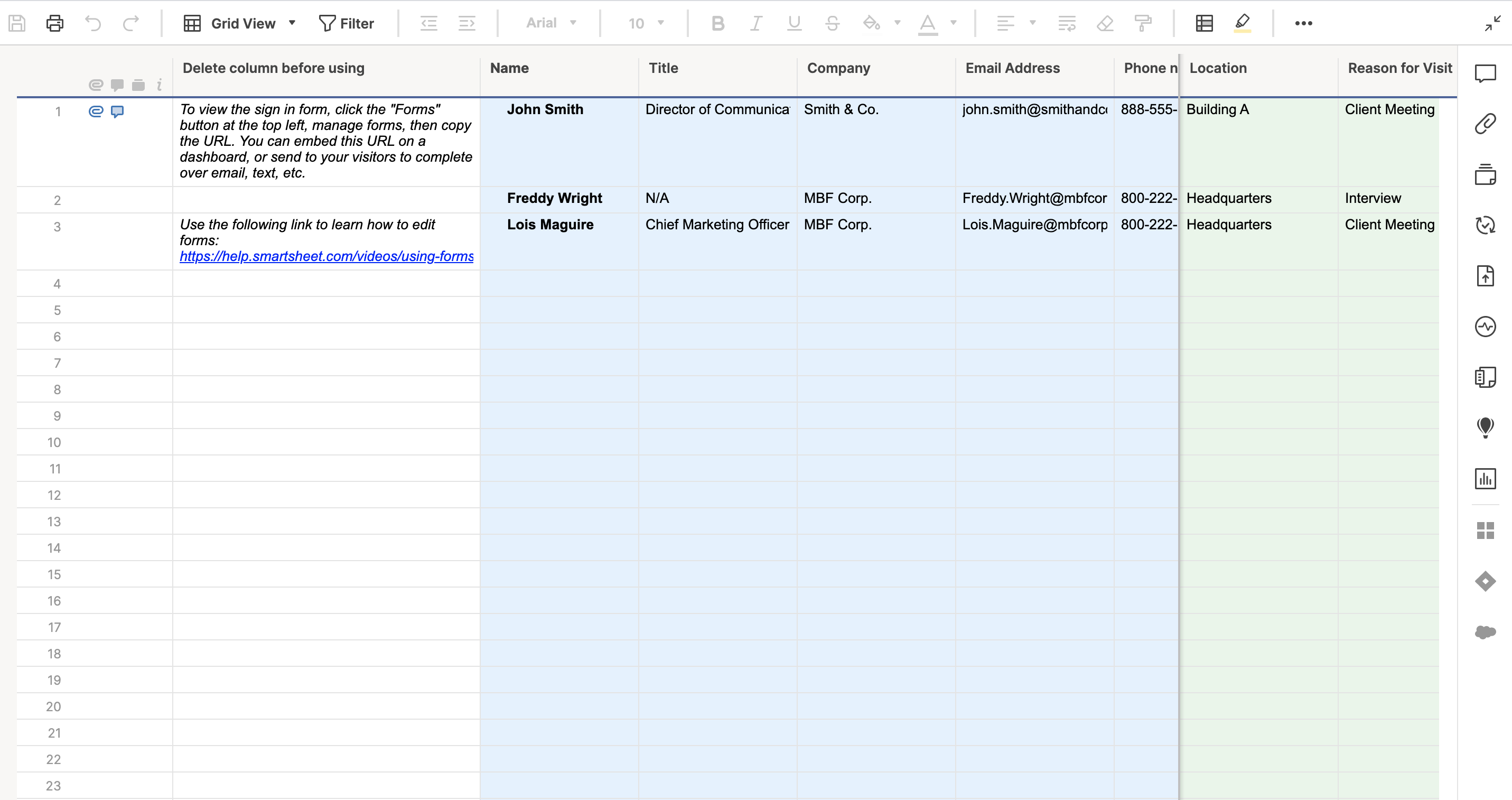
Task: Click the Print icon
Action: pos(54,23)
